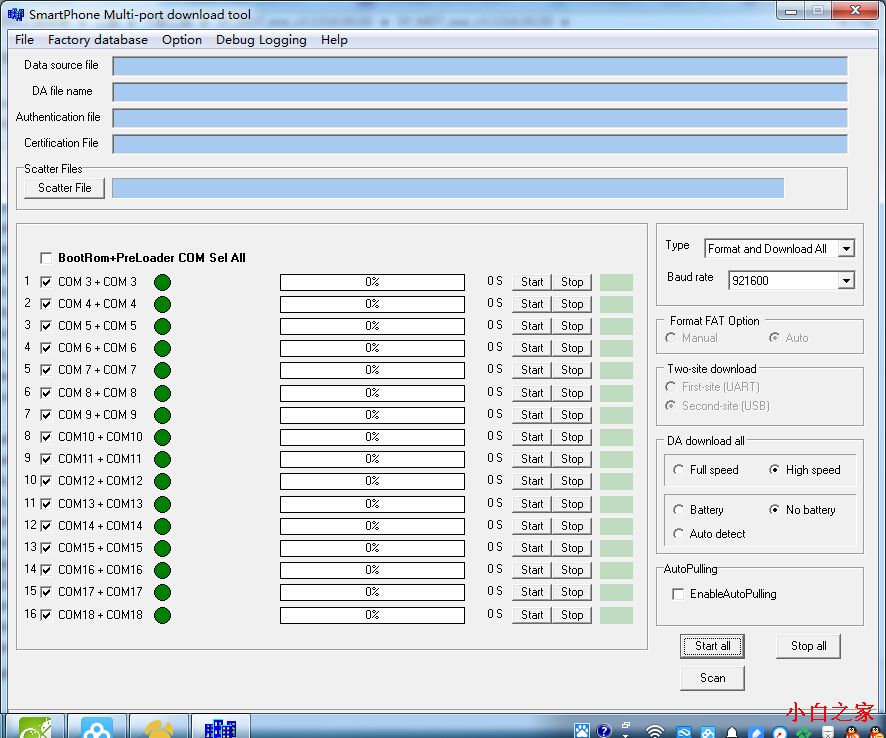Click the green status circle beside COM12

coord(162,481)
